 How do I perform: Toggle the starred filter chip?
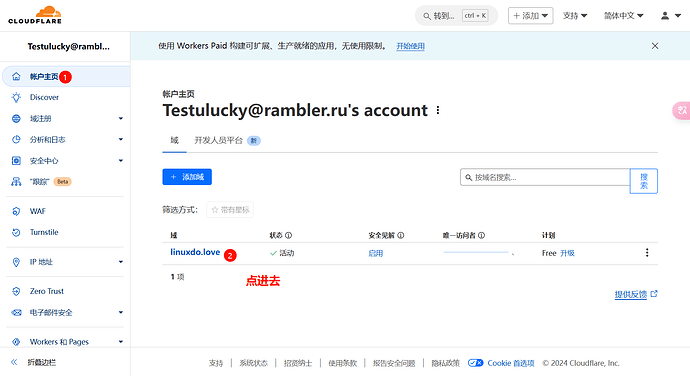point(230,210)
